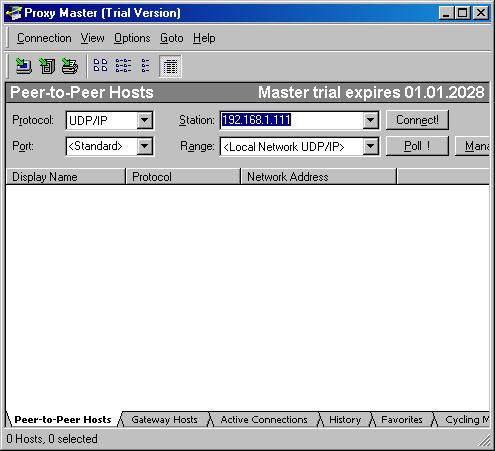Viewport: 495px width, 451px height.
Task: Switch to list view icon
Action: pyautogui.click(x=146, y=66)
